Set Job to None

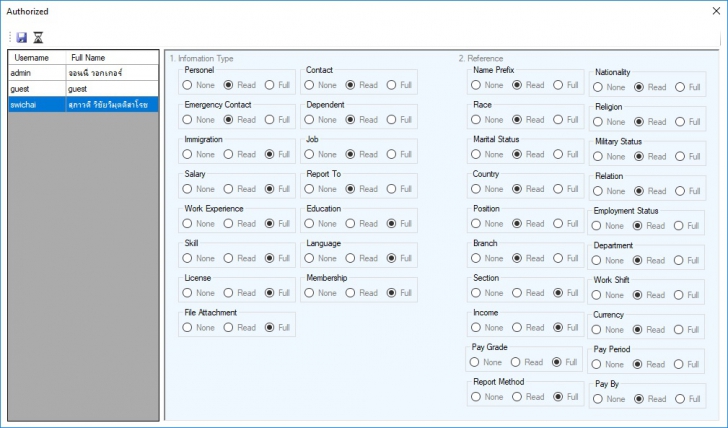[321, 154]
